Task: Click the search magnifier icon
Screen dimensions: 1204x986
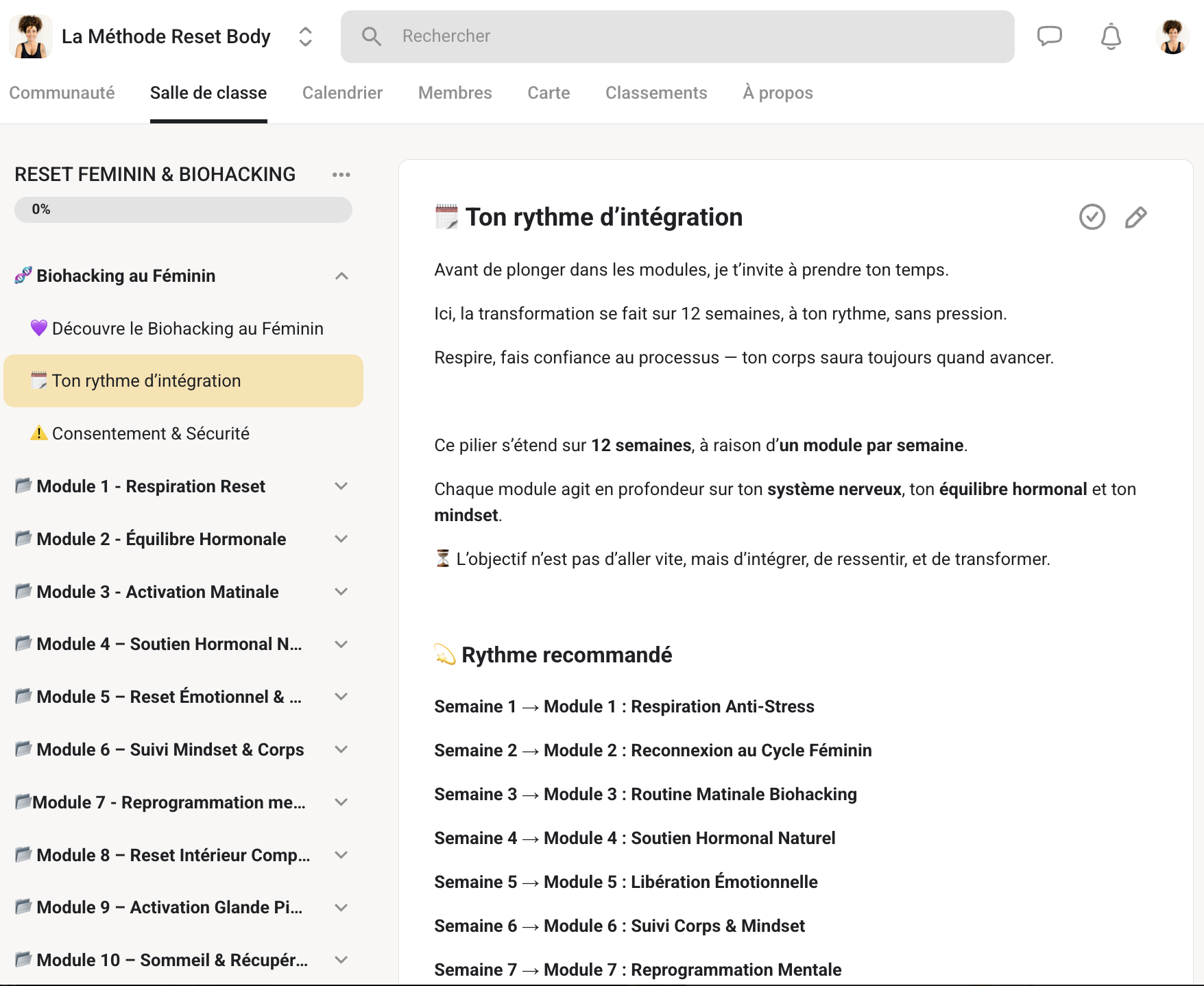Action: click(x=371, y=36)
